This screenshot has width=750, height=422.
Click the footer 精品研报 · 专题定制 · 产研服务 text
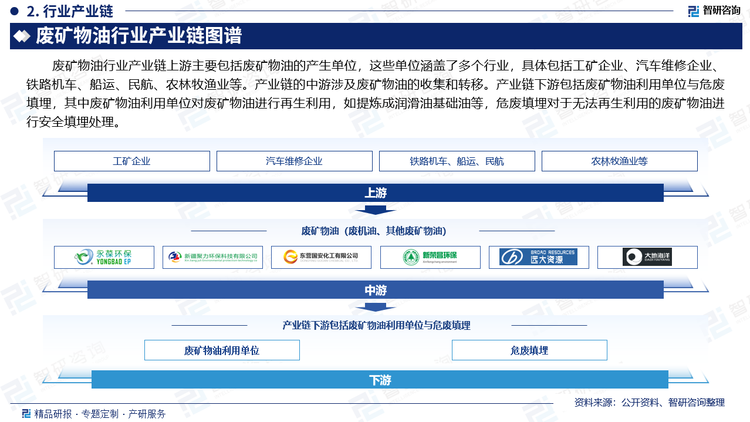[100, 414]
